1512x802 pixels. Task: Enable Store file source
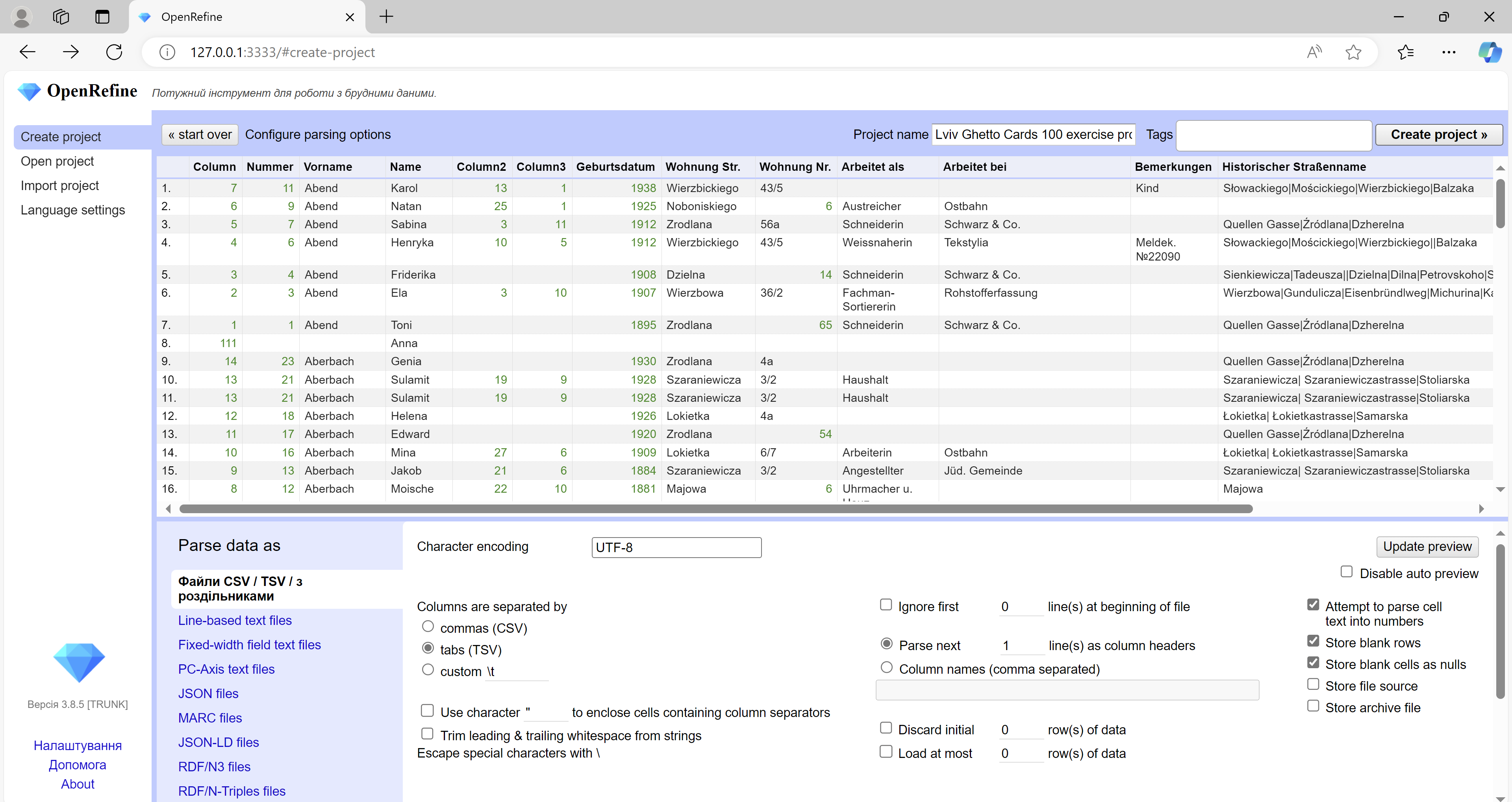pos(1313,684)
